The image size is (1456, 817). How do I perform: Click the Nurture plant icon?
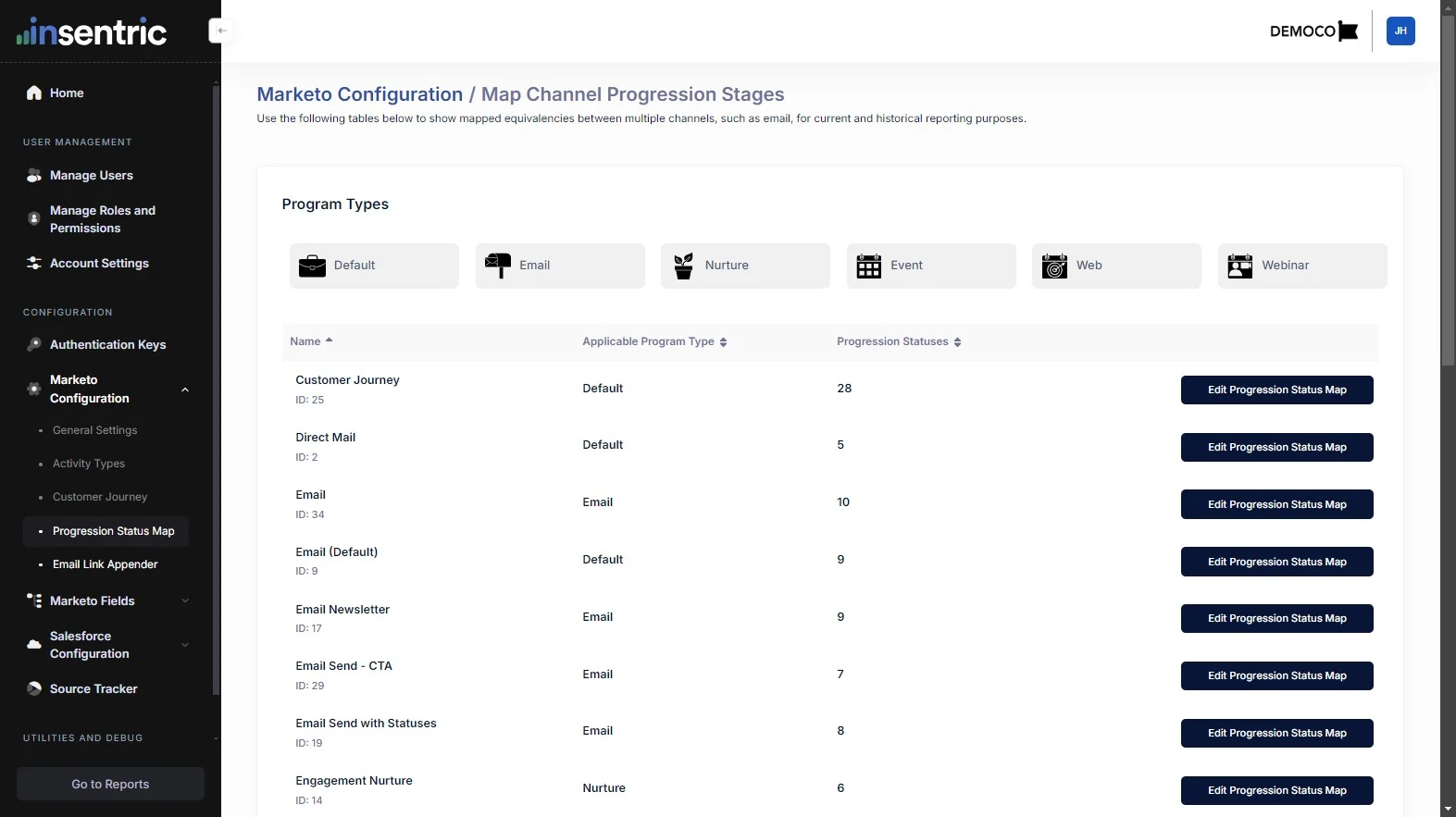pyautogui.click(x=683, y=266)
